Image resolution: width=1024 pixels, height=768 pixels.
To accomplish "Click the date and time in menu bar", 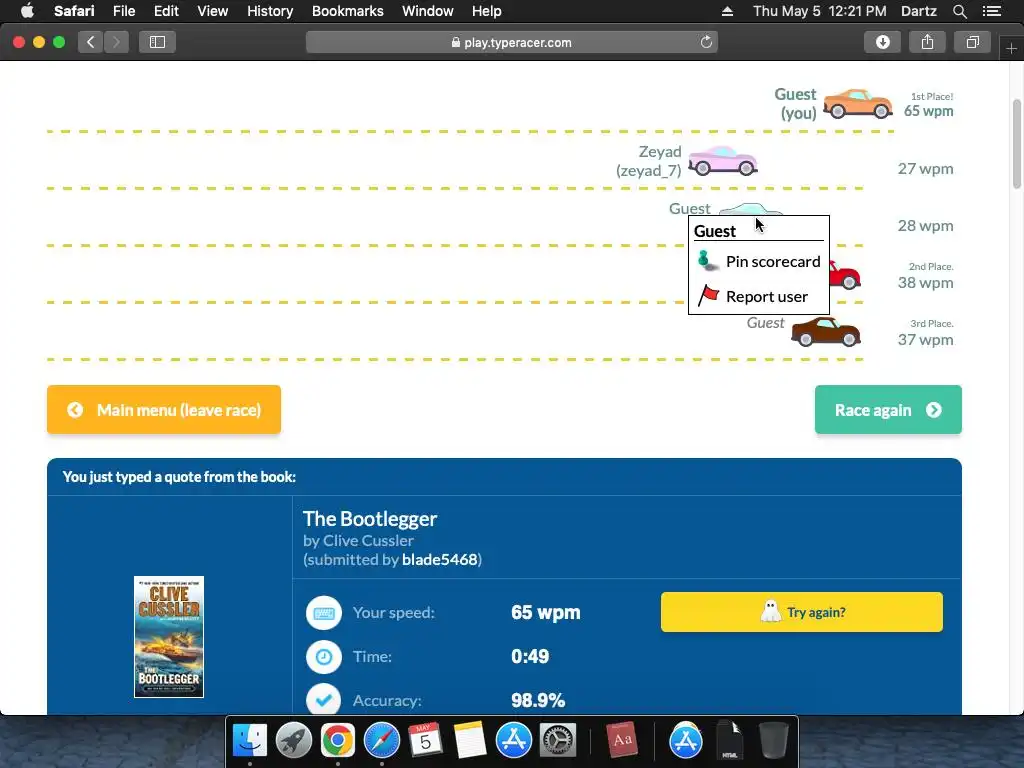I will point(820,11).
